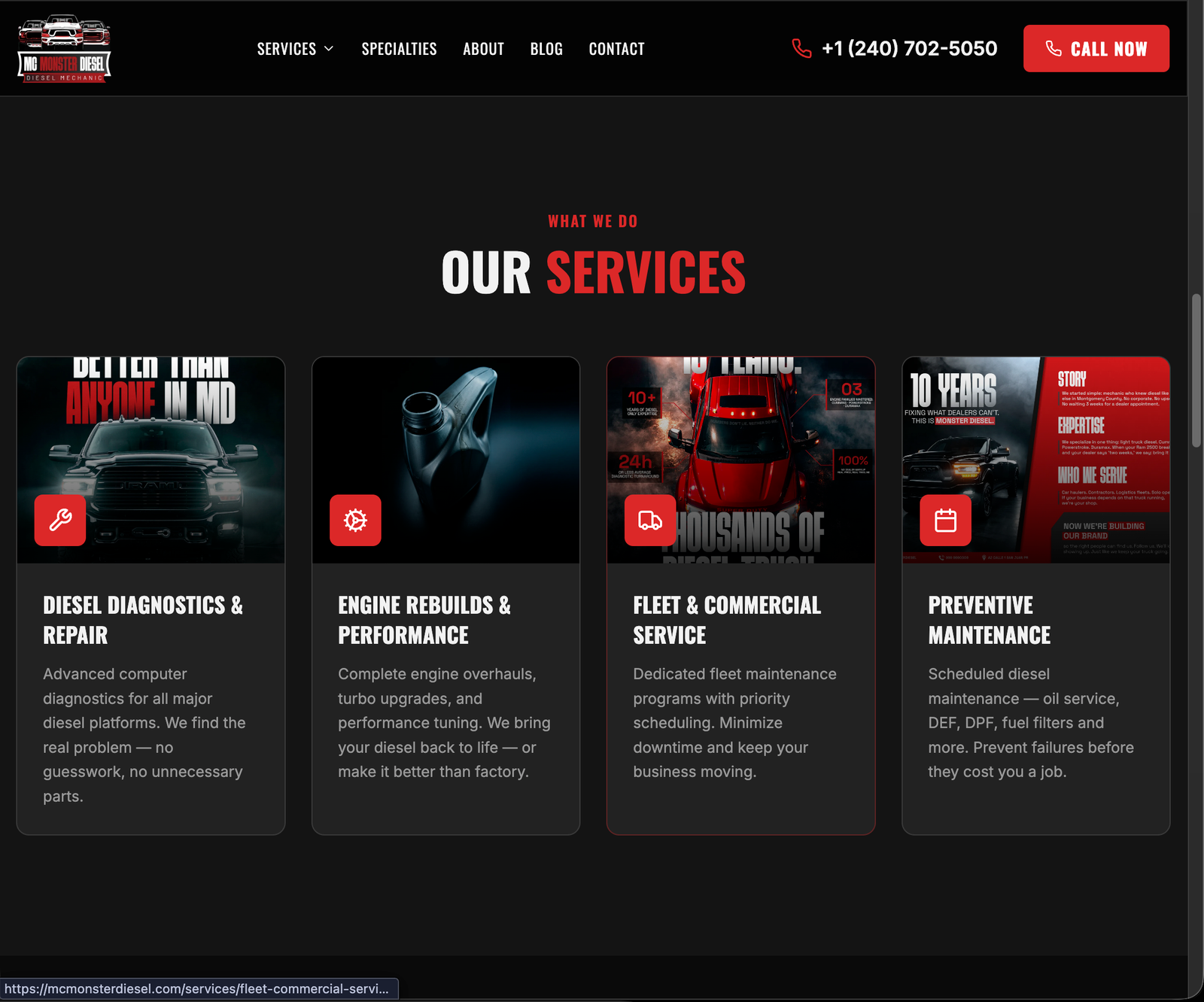Go to the Specialties page
1204x1002 pixels.
pyautogui.click(x=399, y=49)
